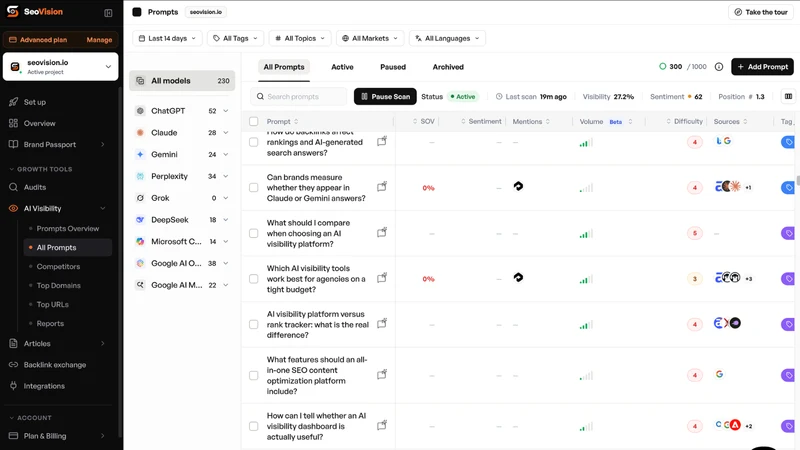
Task: Click Google source icon in SEO content optimization row
Action: coord(719,374)
